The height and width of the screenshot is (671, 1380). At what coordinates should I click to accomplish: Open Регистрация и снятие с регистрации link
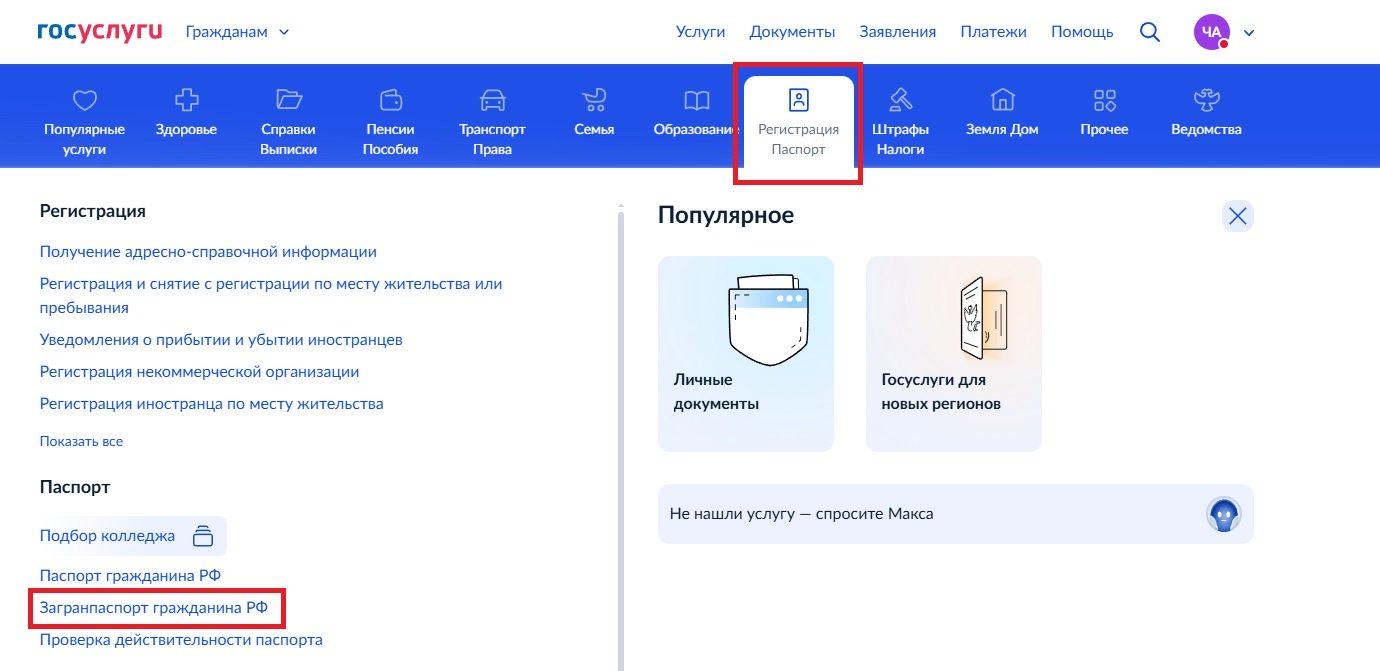click(271, 296)
